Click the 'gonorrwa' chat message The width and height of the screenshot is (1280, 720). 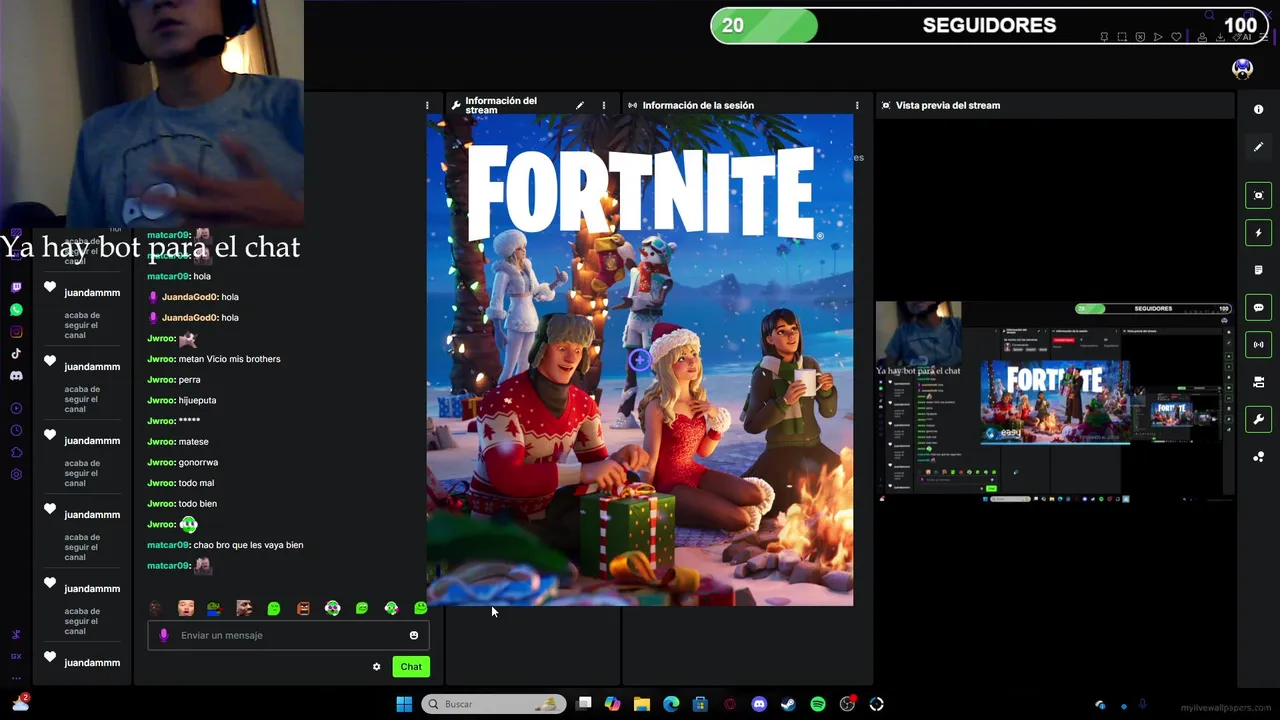point(183,462)
